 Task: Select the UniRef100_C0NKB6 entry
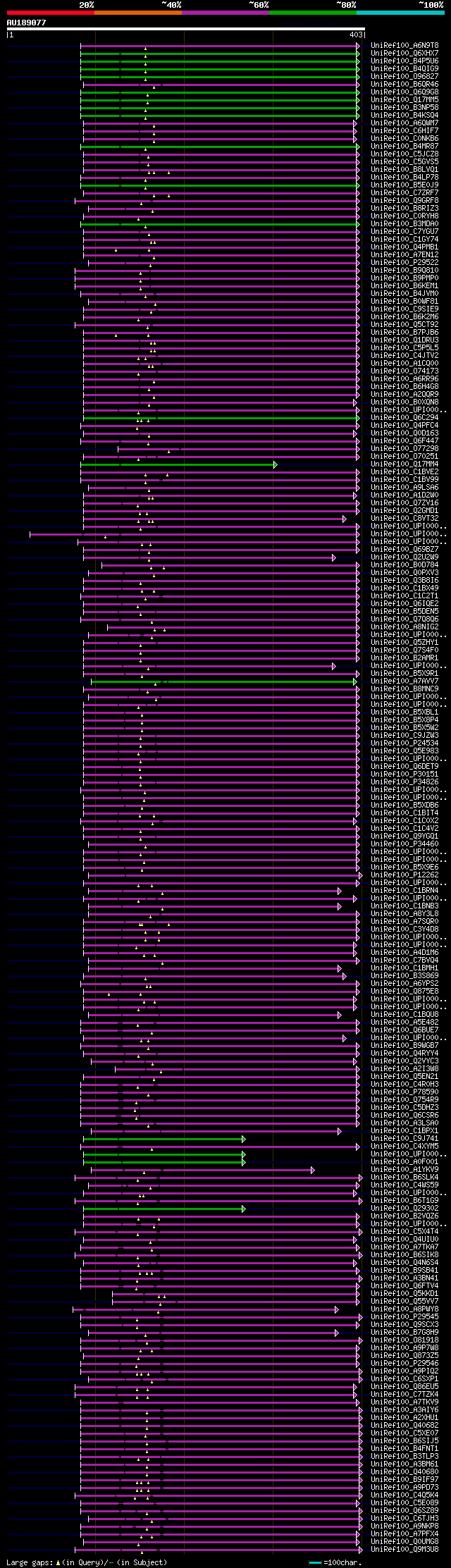404,138
